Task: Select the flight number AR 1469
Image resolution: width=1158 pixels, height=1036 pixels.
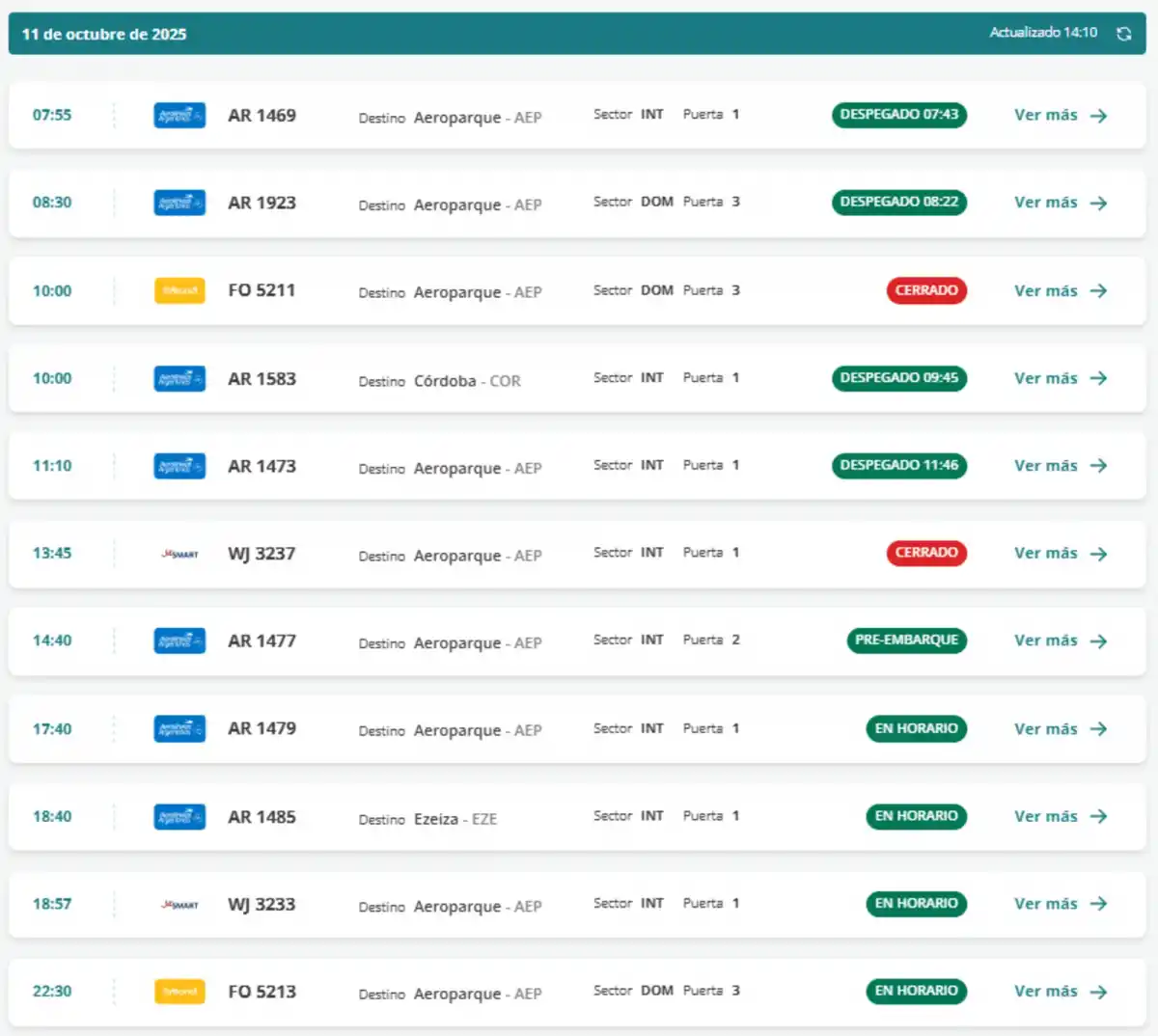Action: click(262, 116)
